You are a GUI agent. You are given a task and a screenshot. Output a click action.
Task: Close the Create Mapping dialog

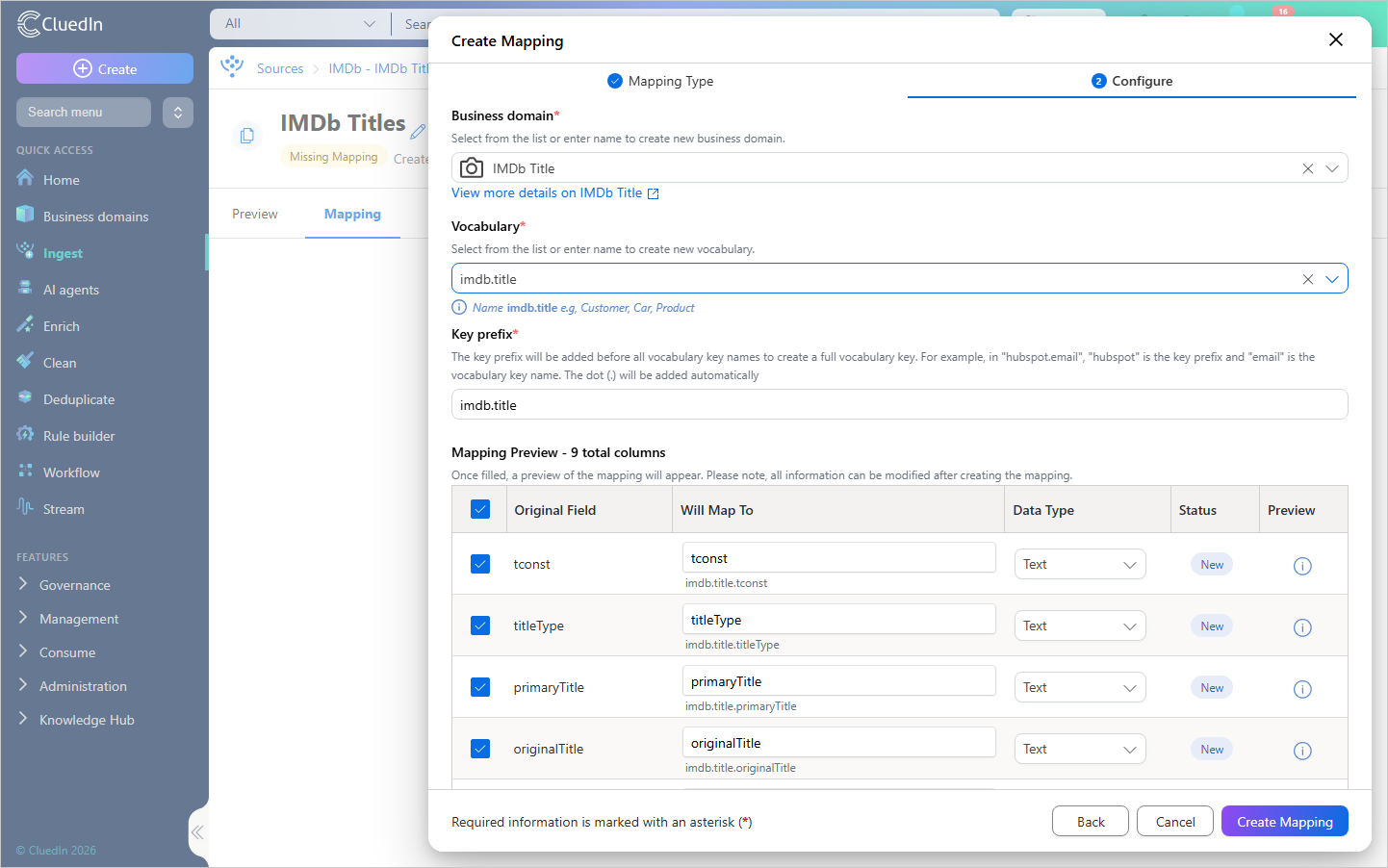[x=1336, y=39]
